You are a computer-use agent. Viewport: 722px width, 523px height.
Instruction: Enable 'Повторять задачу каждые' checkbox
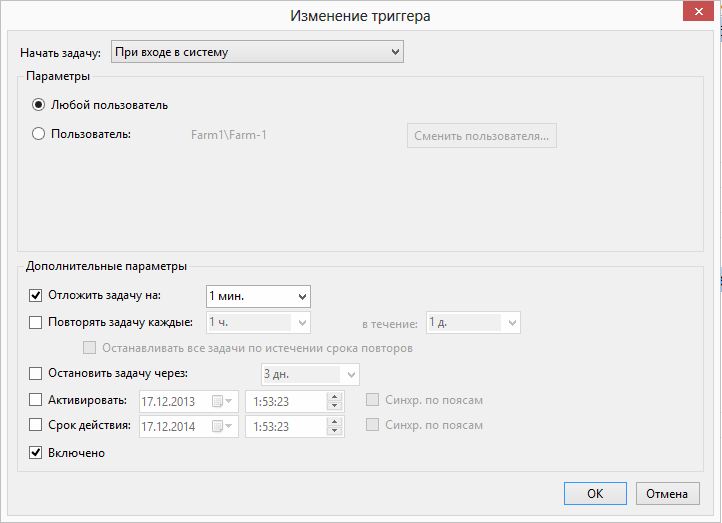pos(35,322)
